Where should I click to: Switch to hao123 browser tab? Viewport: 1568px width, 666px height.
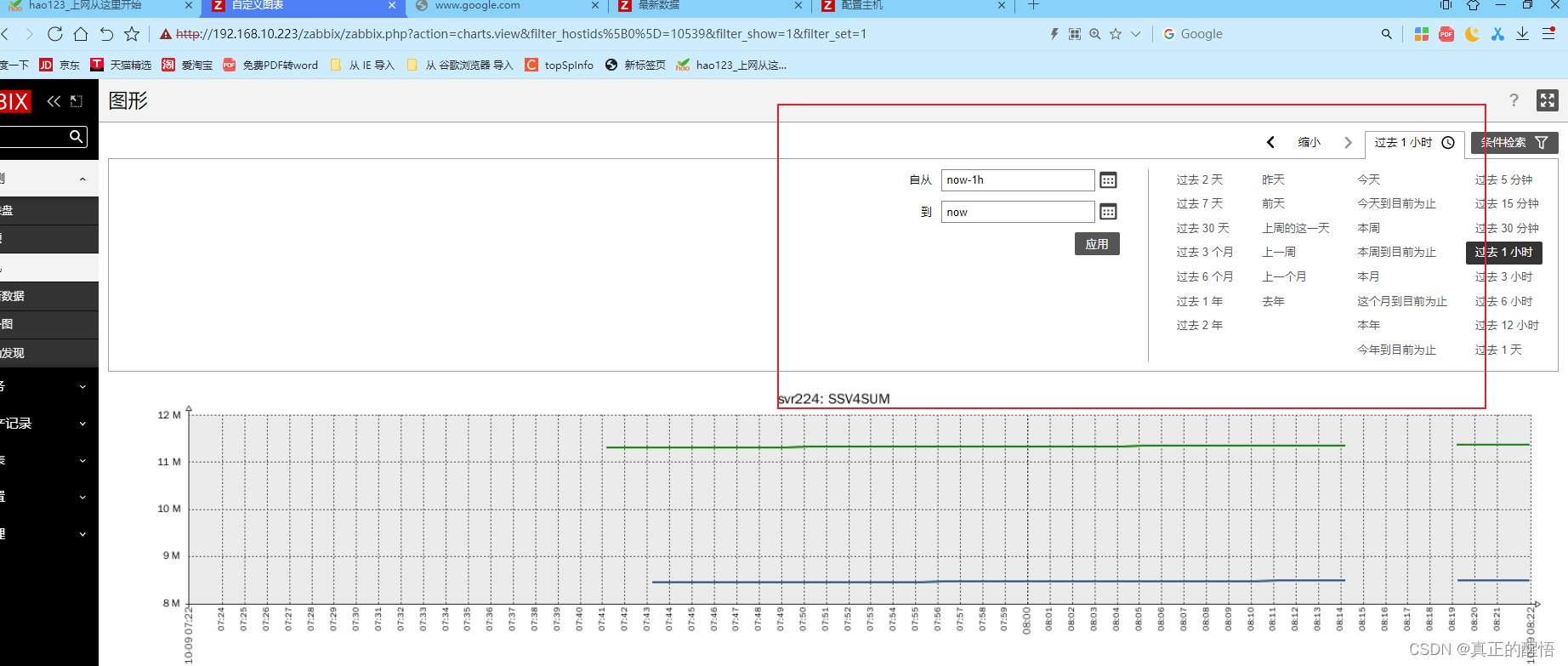click(x=98, y=7)
